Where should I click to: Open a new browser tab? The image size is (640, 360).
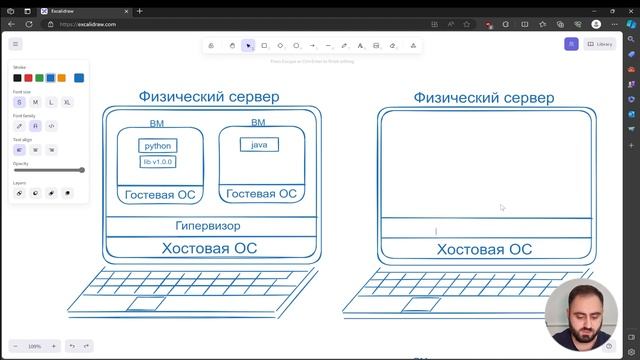pyautogui.click(x=140, y=11)
